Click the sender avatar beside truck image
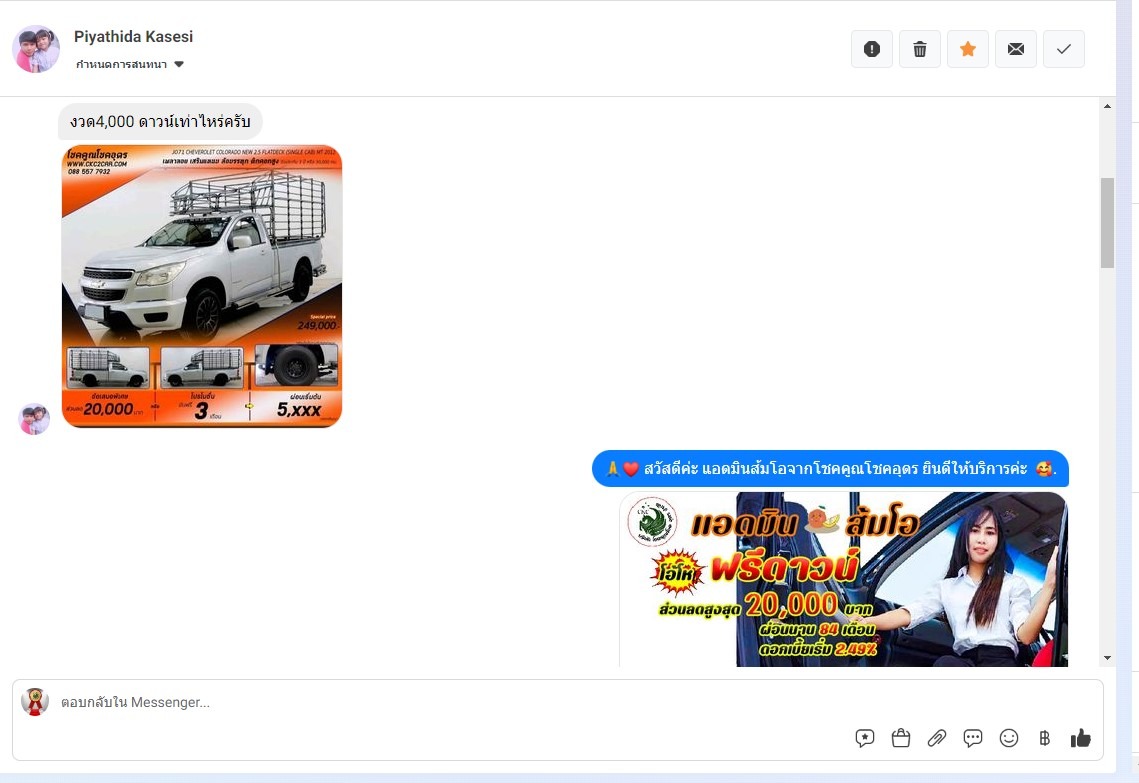This screenshot has height=783, width=1139. (33, 419)
